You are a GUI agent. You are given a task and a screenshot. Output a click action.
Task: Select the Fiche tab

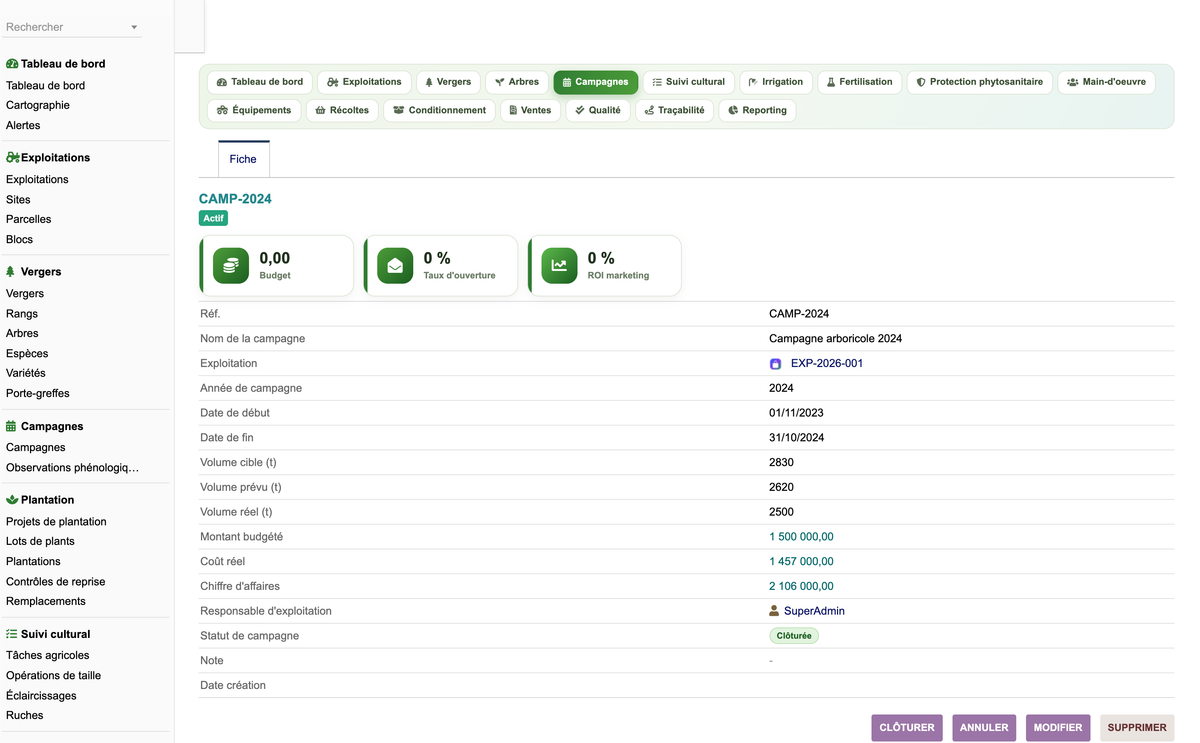[243, 159]
